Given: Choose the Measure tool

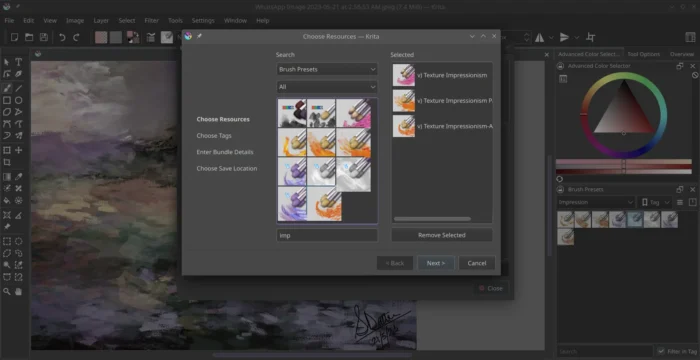Looking at the screenshot, I should (18, 215).
